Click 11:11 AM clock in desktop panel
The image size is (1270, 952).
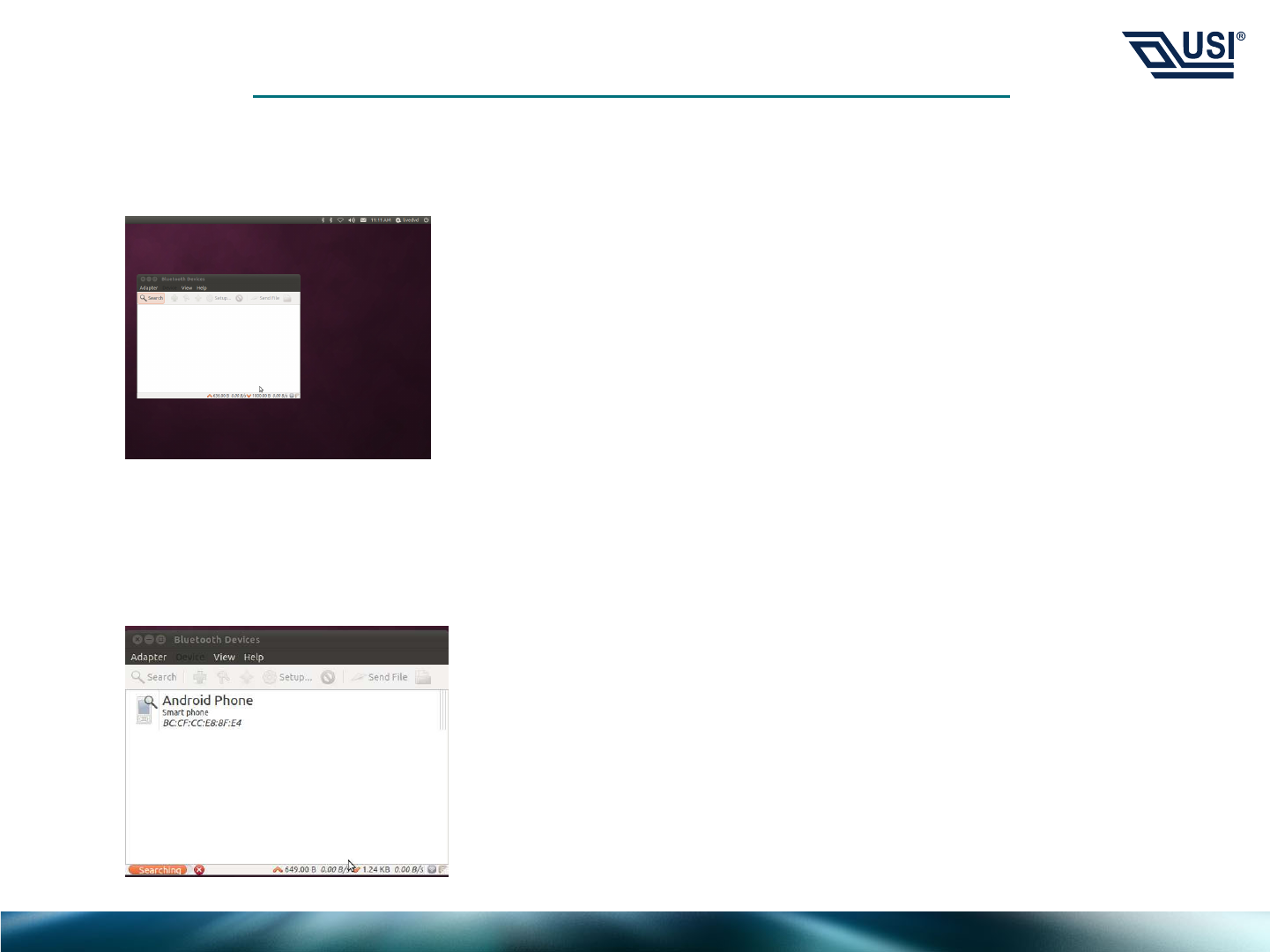(381, 220)
